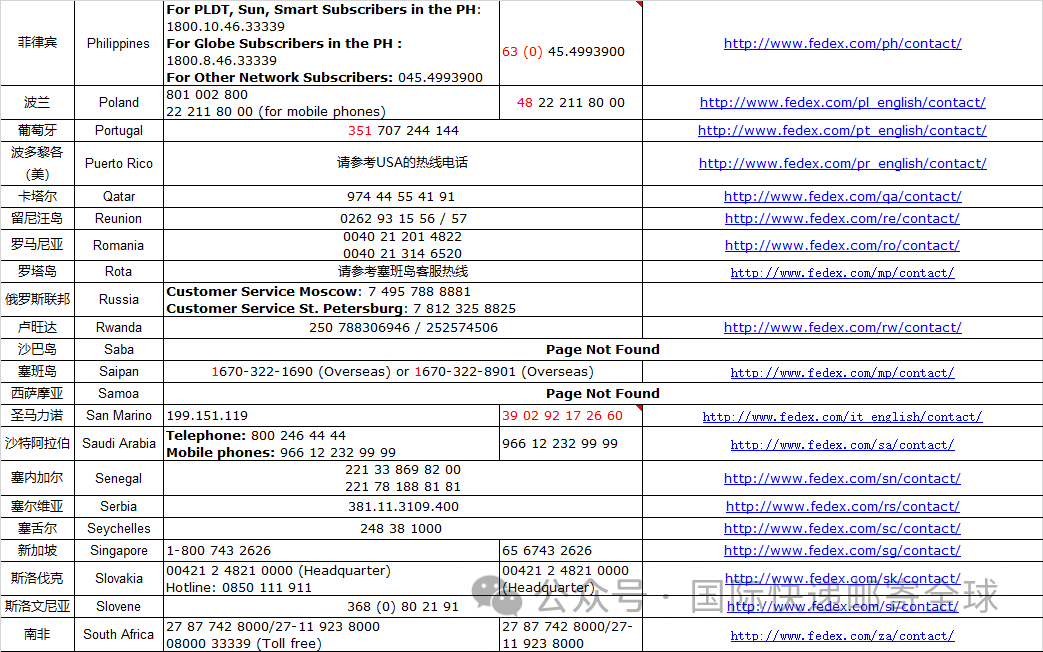Image resolution: width=1043 pixels, height=652 pixels.
Task: Click the "Romania" country cell
Action: pos(118,245)
